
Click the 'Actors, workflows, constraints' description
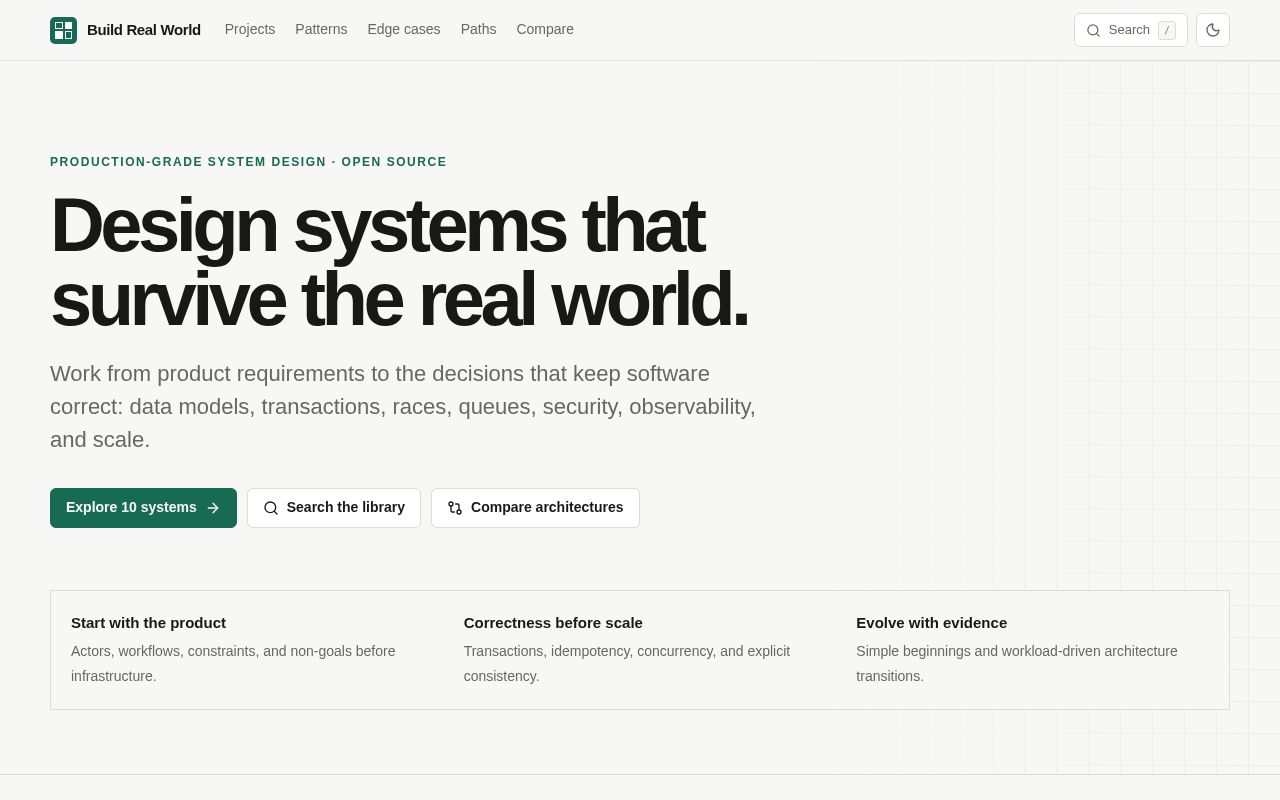click(x=233, y=664)
